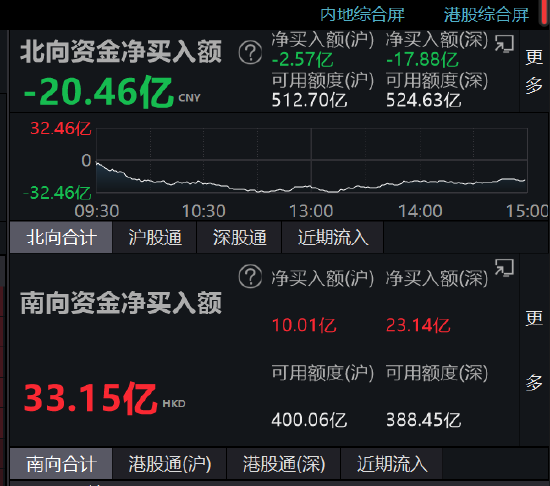Image resolution: width=550 pixels, height=486 pixels.
Task: Open northbound funds help question icon
Action: tap(250, 53)
